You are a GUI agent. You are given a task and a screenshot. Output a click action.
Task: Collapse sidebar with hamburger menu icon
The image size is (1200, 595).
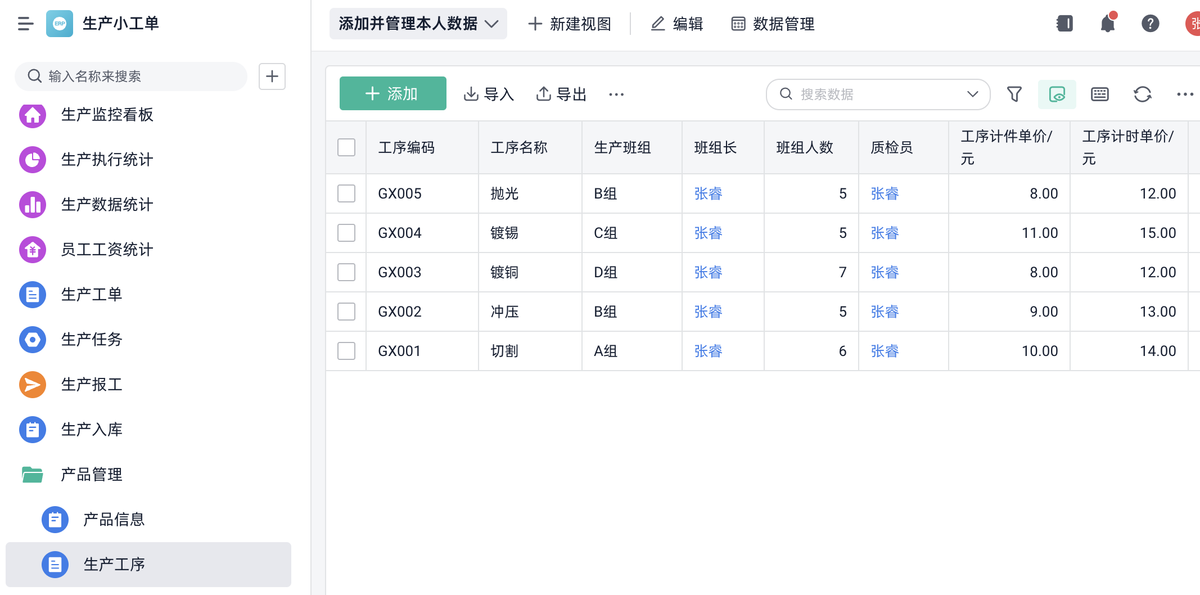(x=26, y=24)
